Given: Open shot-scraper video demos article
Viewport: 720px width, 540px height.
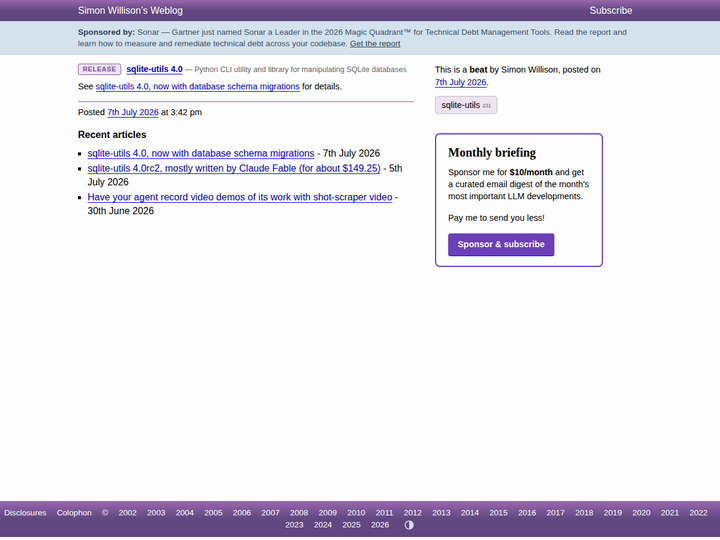Looking at the screenshot, I should pos(240,197).
